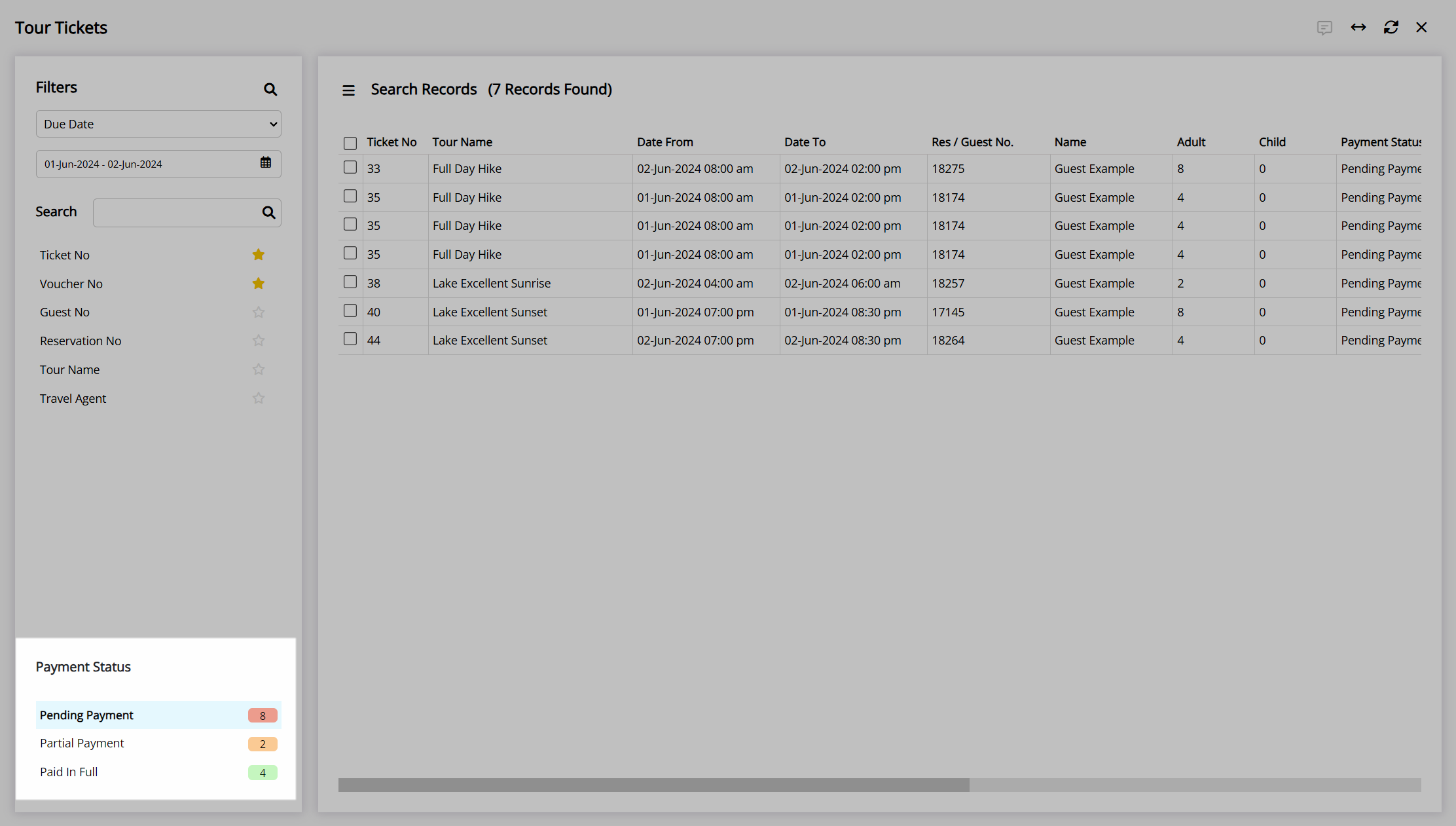1456x826 pixels.
Task: Sort by Res / Guest No. column header
Action: (972, 142)
